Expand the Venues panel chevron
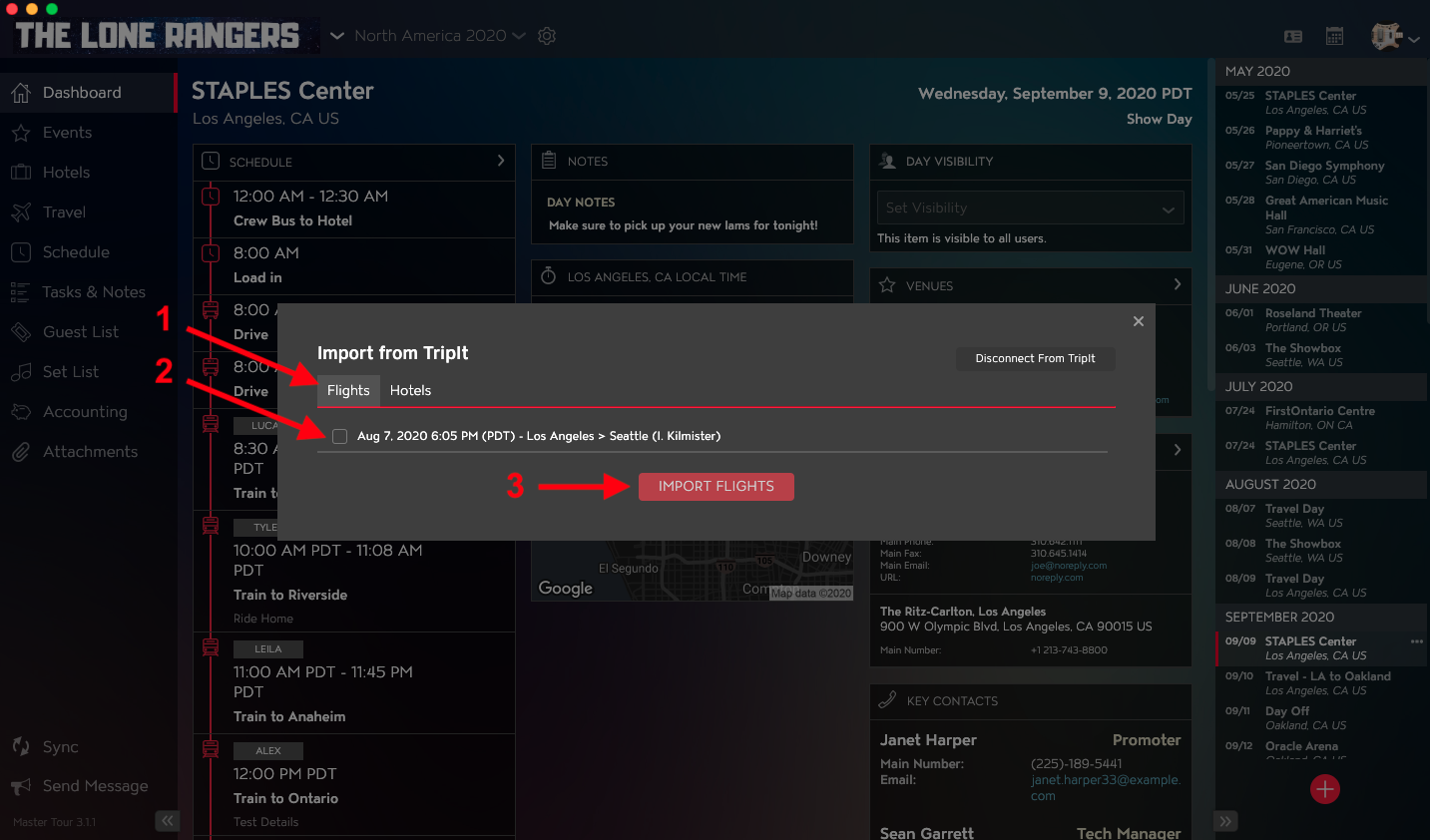 click(1178, 285)
